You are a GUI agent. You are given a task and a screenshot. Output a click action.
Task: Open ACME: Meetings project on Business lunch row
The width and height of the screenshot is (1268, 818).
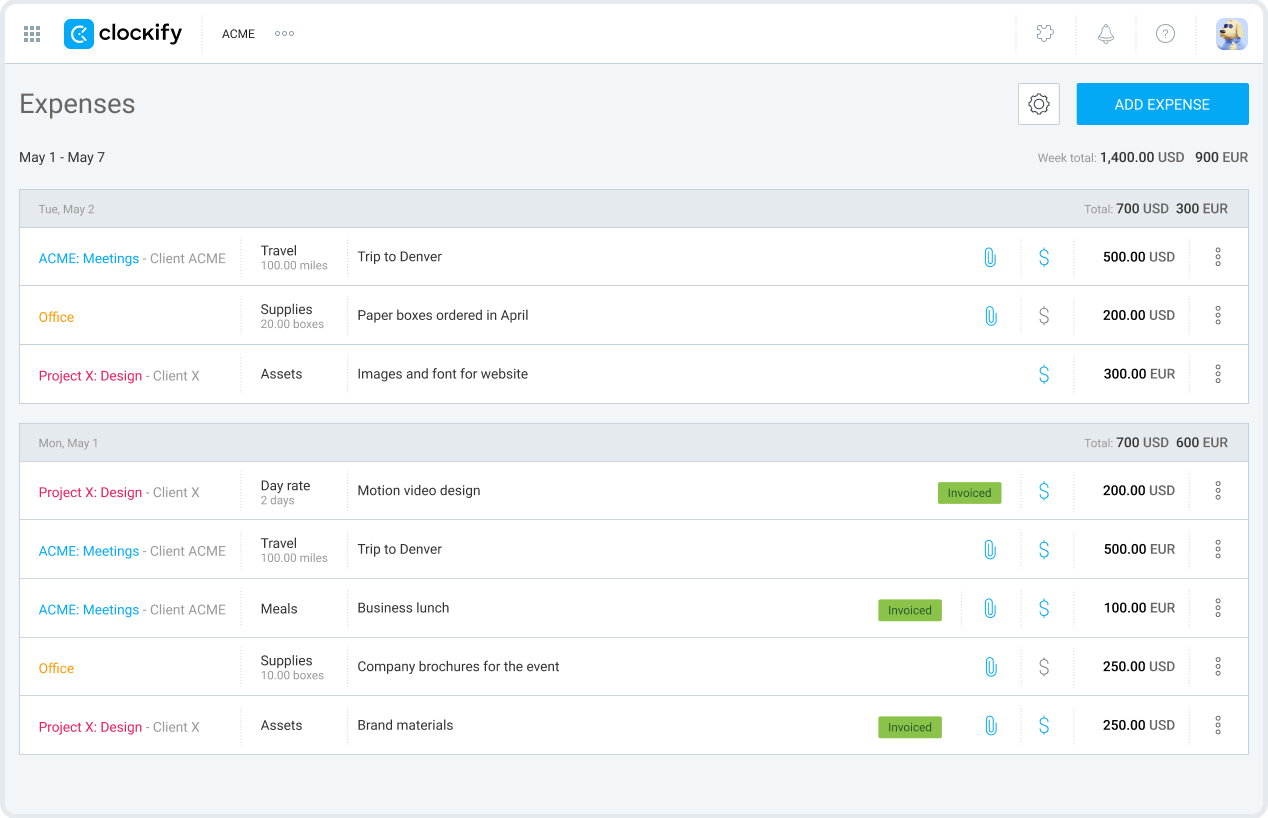(89, 610)
